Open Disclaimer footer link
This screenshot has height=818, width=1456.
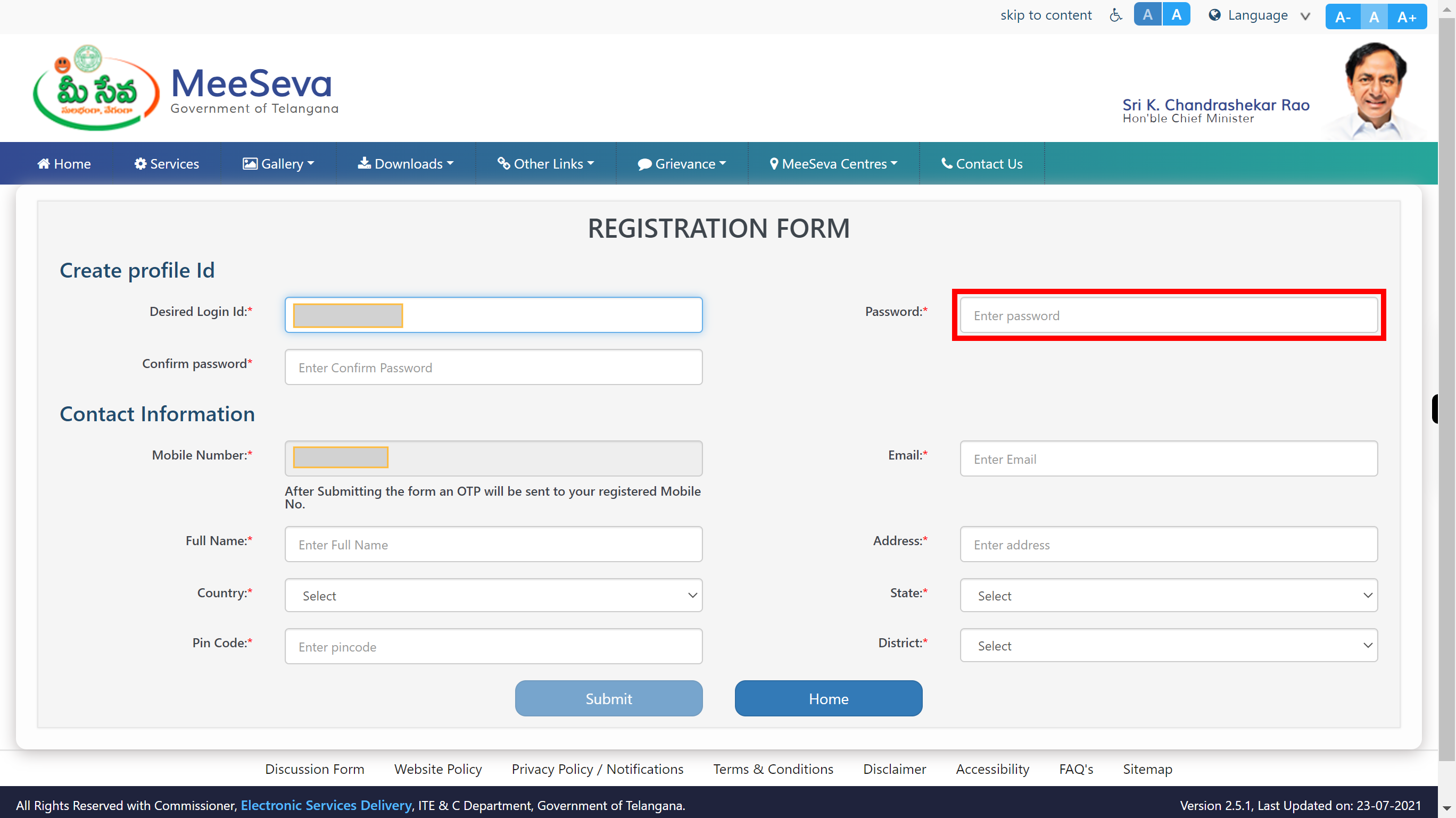coord(894,769)
